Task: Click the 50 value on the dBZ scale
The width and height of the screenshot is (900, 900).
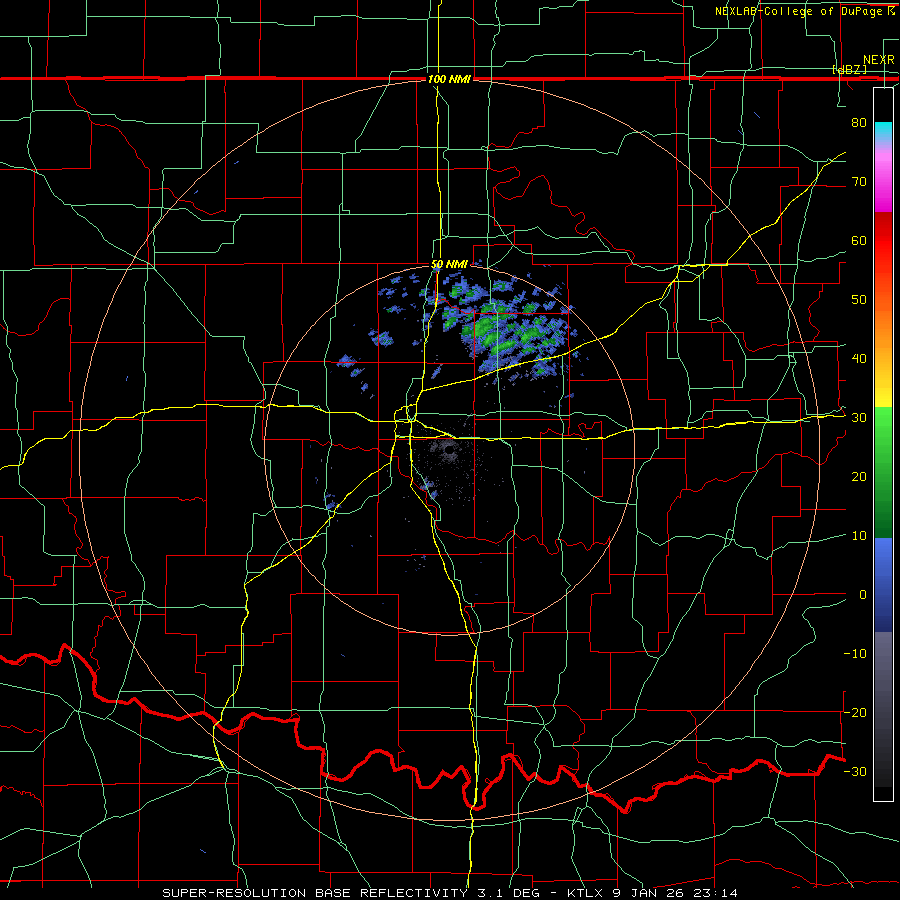Action: pos(859,300)
